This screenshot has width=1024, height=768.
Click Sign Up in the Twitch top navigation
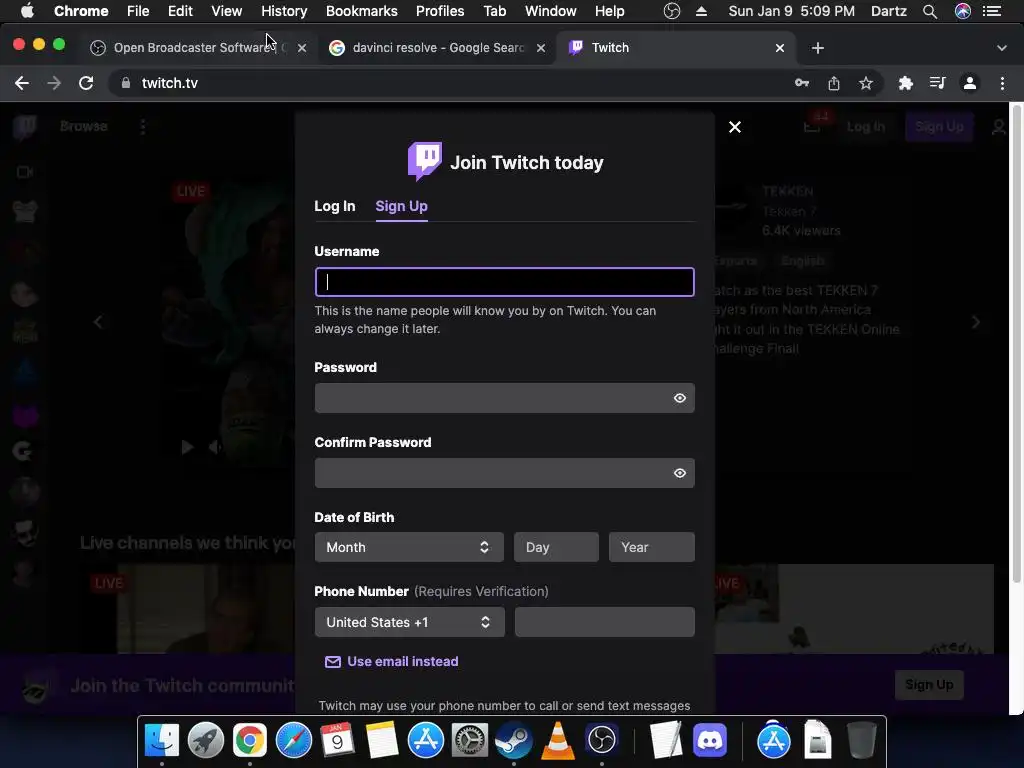(x=939, y=127)
